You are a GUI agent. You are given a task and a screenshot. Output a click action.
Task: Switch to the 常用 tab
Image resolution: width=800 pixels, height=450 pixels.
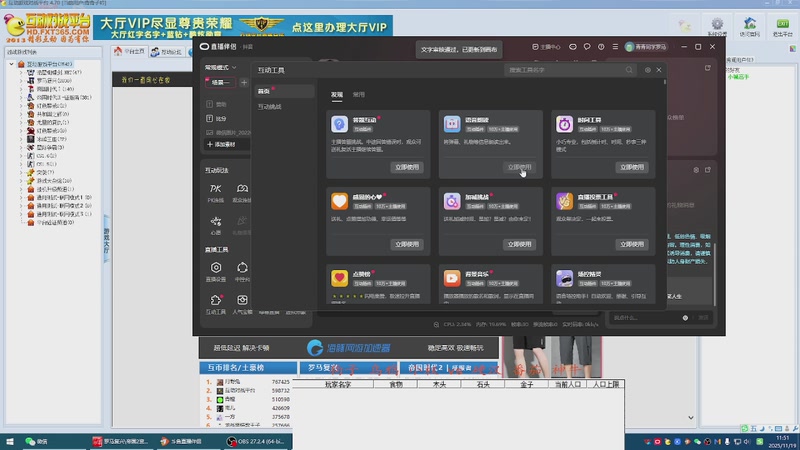click(359, 94)
